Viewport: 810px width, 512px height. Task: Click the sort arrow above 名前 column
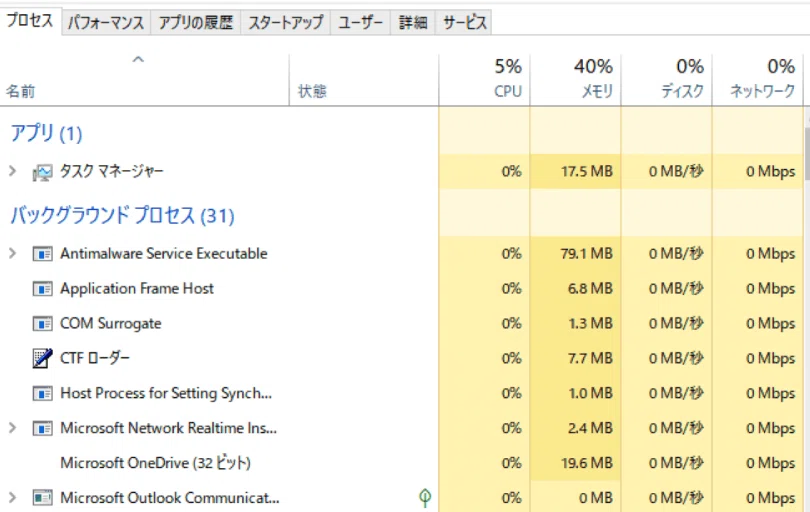pos(138,59)
